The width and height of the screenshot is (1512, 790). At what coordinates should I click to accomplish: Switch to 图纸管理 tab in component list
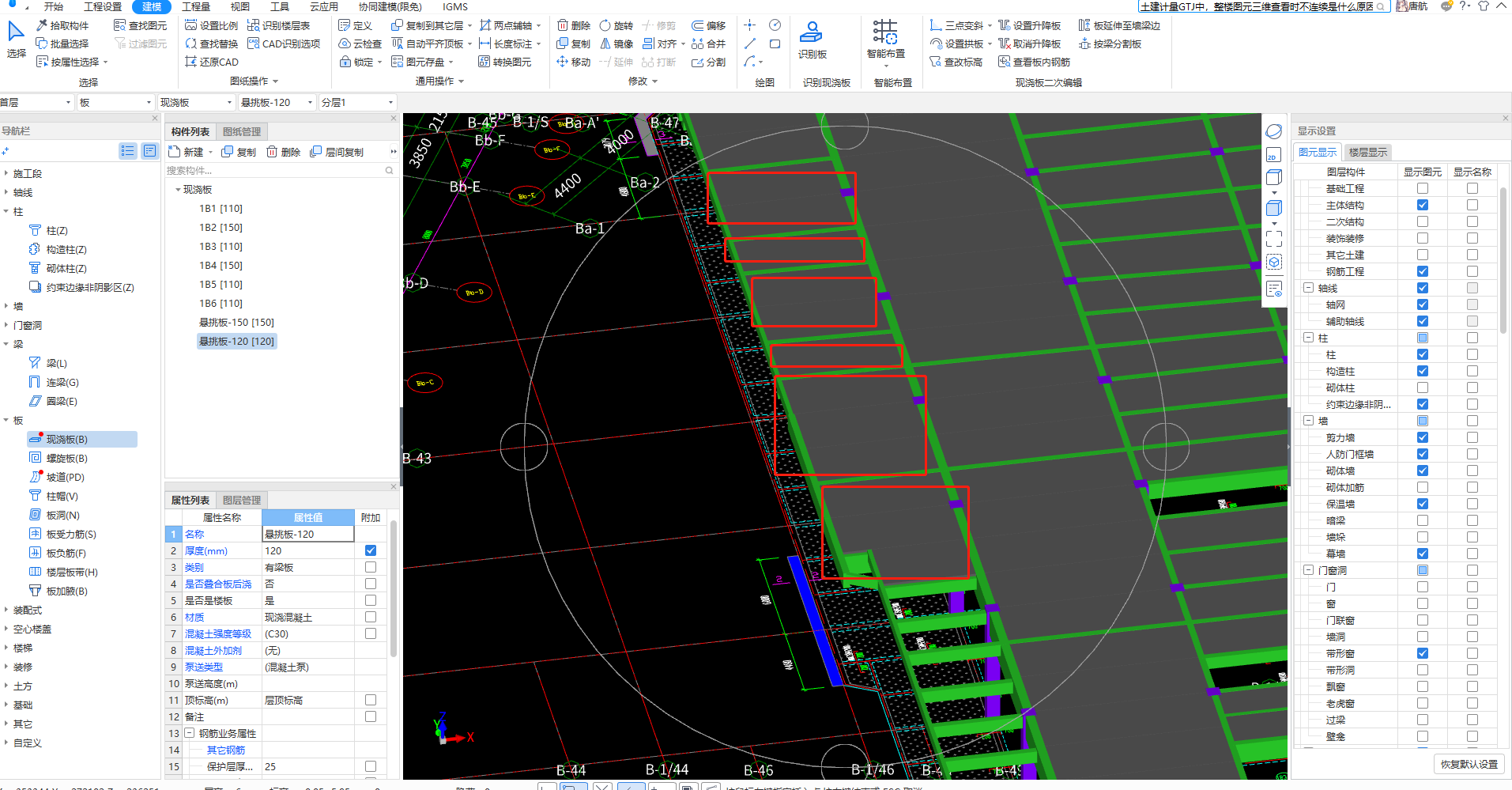[x=241, y=131]
